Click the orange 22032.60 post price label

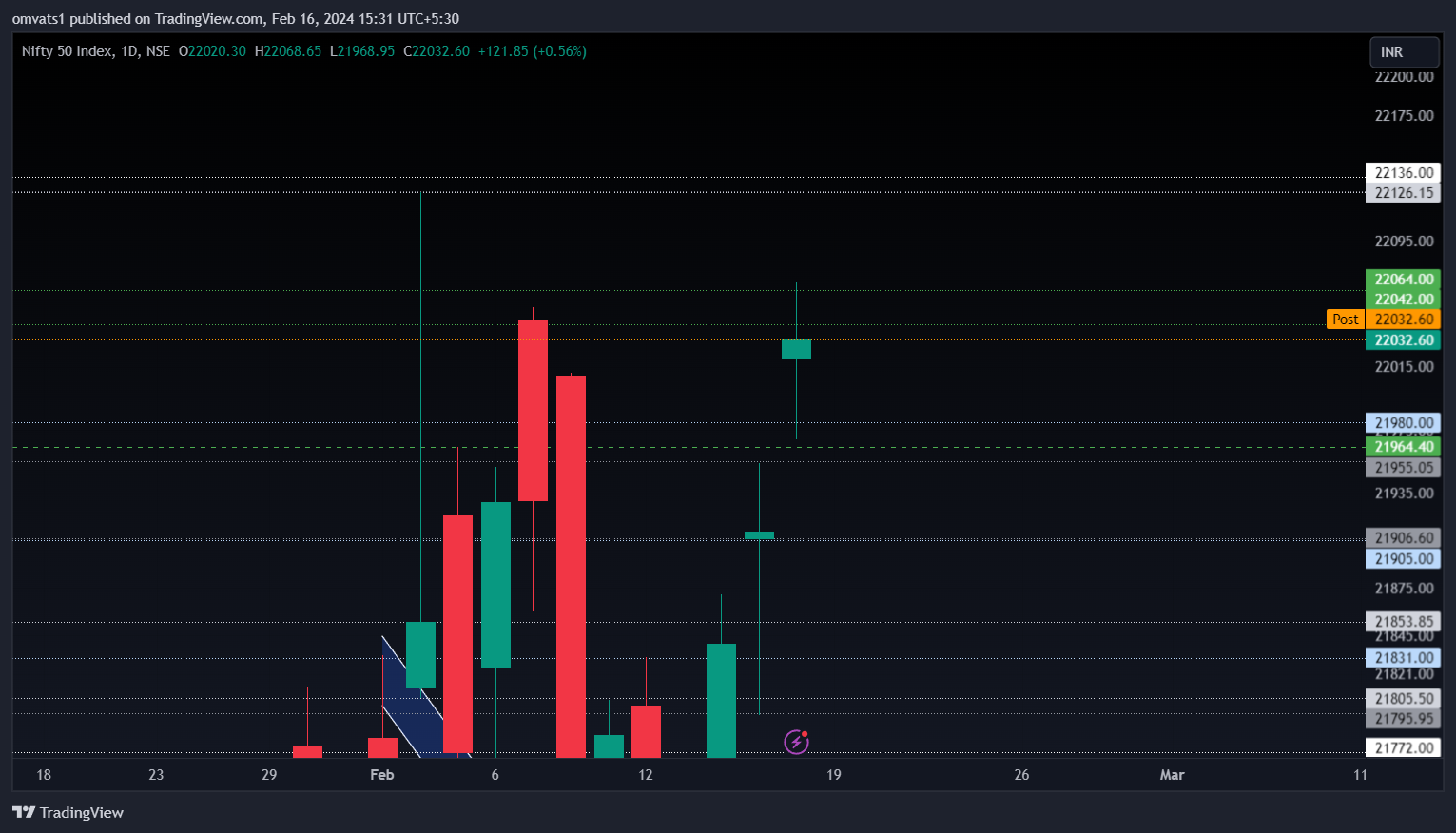click(x=1403, y=320)
